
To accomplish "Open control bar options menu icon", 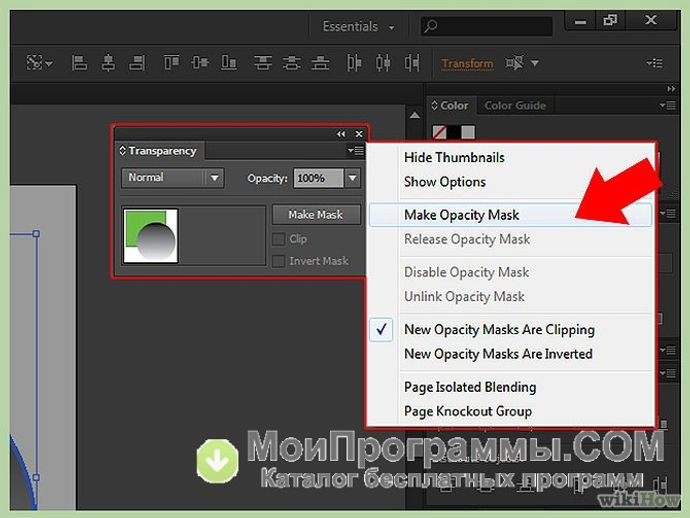I will point(654,63).
